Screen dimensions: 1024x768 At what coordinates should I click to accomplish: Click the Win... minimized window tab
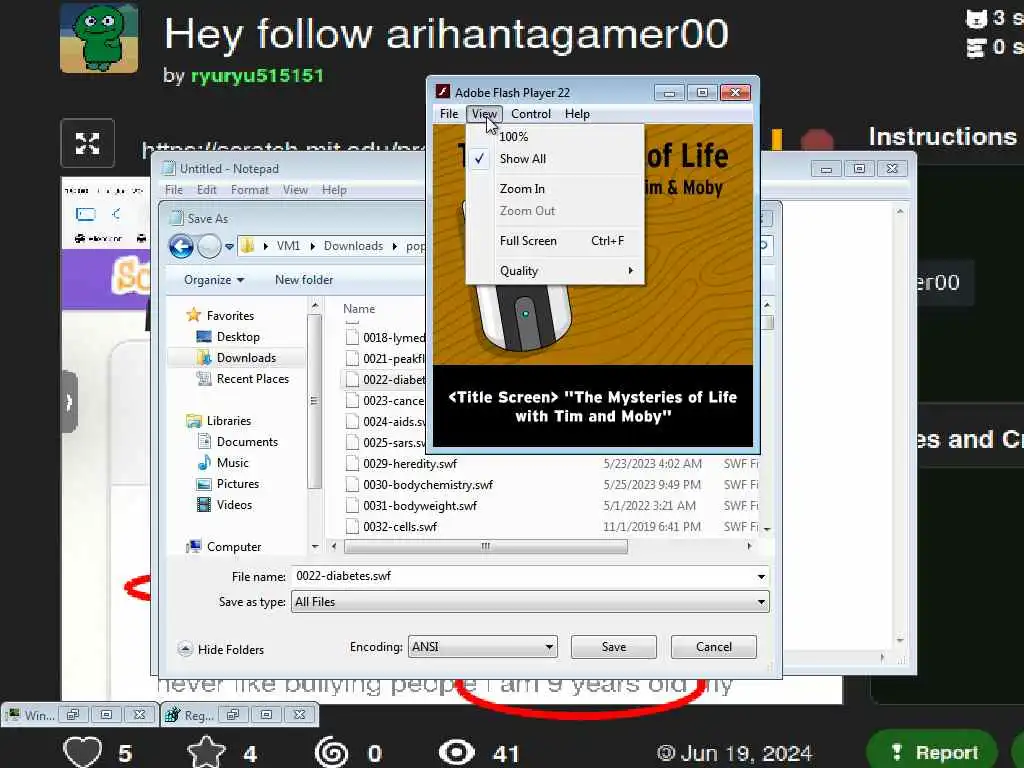pyautogui.click(x=31, y=715)
